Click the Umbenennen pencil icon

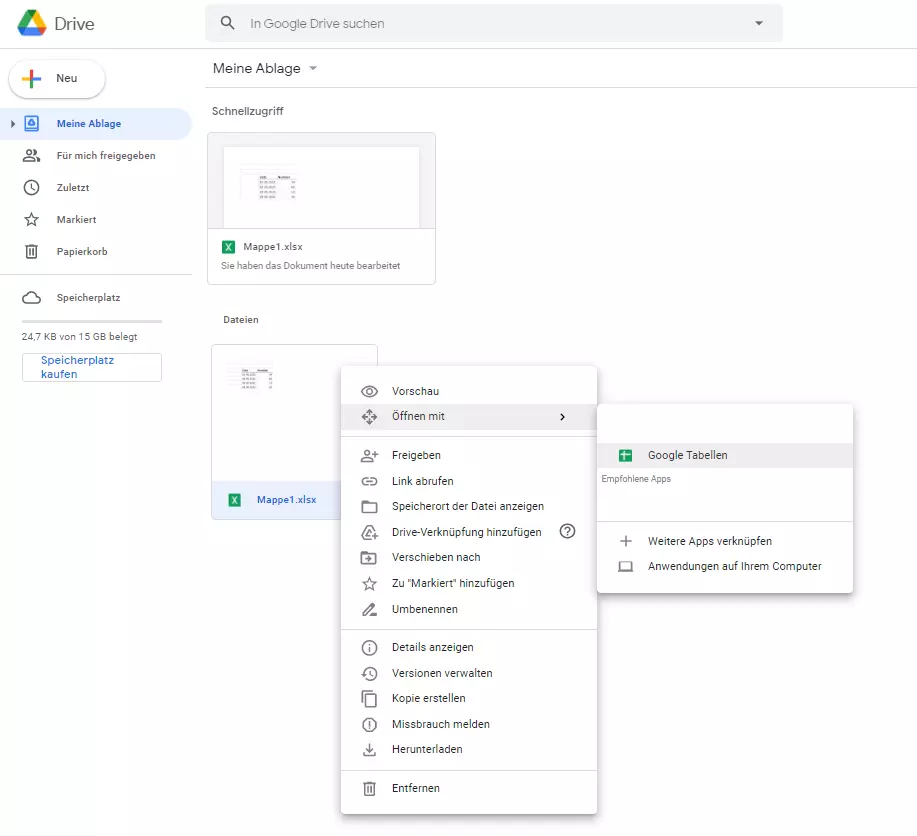click(369, 609)
